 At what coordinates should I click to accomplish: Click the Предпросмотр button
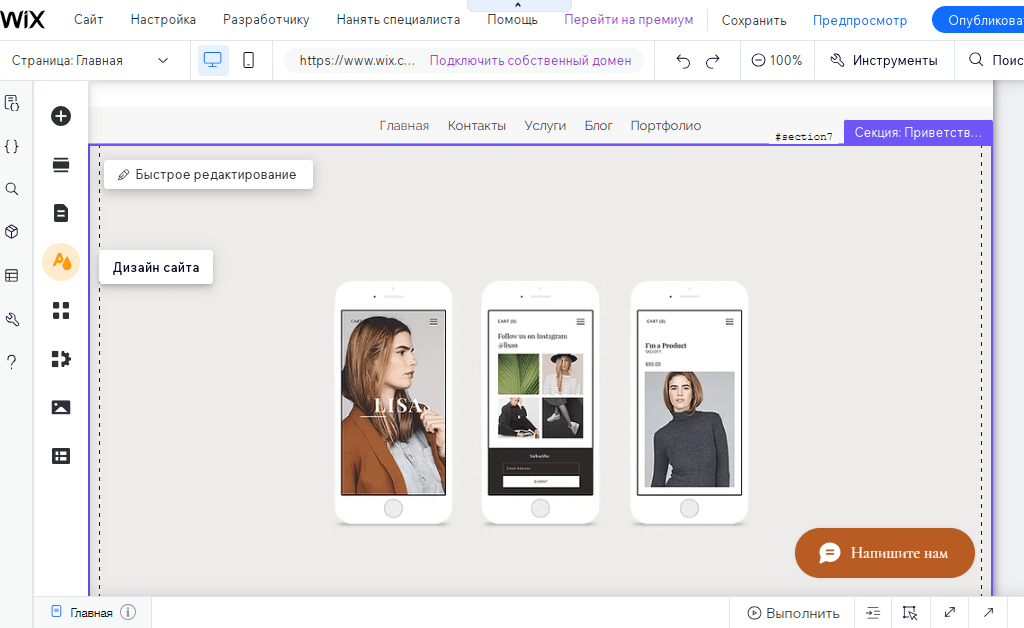859,20
